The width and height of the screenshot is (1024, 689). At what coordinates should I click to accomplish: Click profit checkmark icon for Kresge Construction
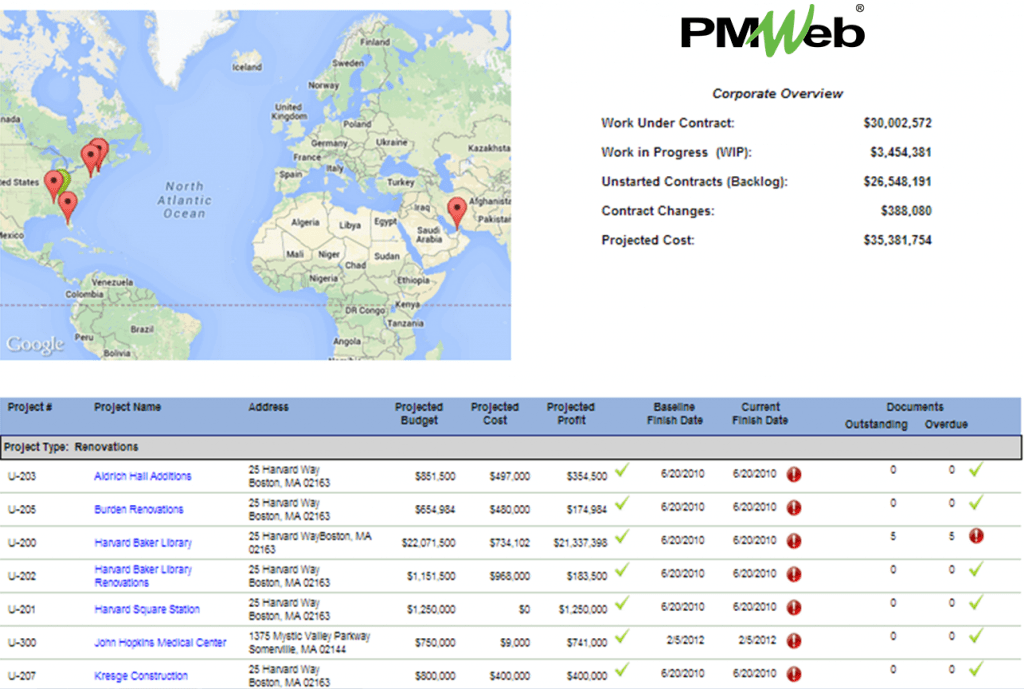pos(622,669)
